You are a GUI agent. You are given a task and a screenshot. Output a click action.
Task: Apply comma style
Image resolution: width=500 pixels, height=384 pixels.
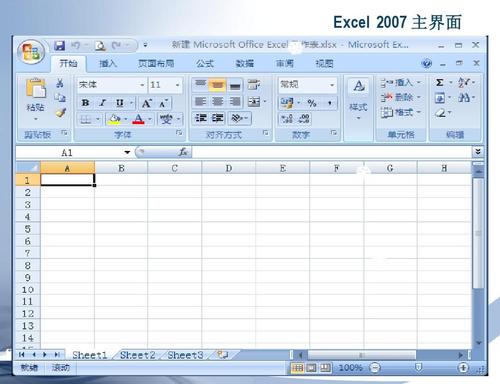[x=330, y=103]
